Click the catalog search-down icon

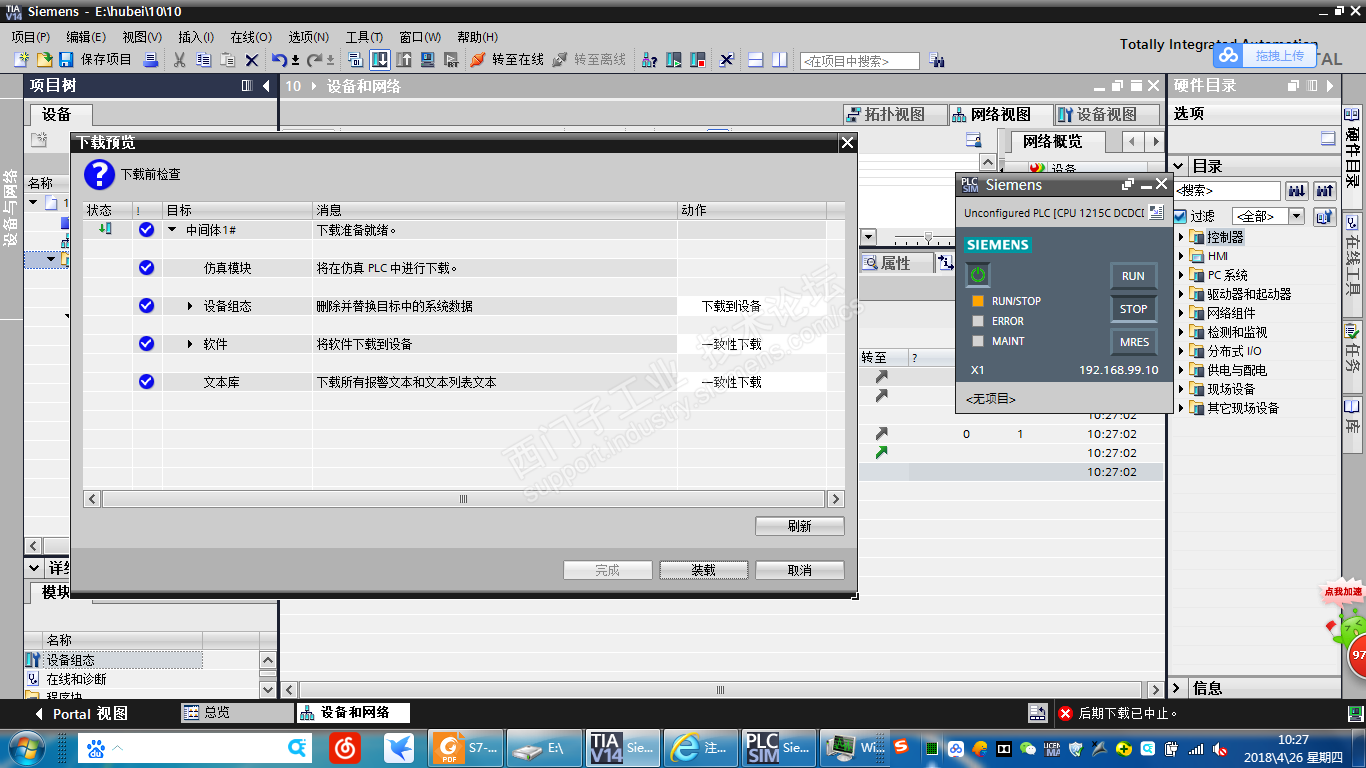tap(1297, 190)
